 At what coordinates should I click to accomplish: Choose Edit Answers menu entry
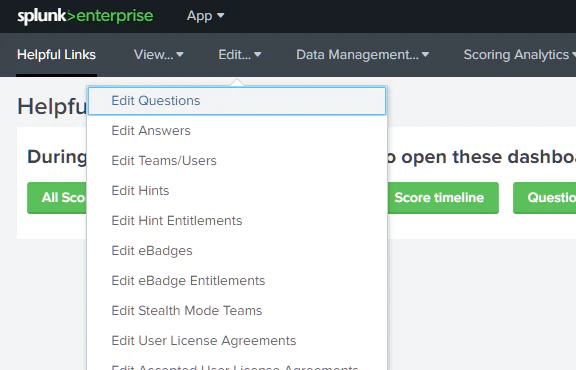pyautogui.click(x=237, y=131)
